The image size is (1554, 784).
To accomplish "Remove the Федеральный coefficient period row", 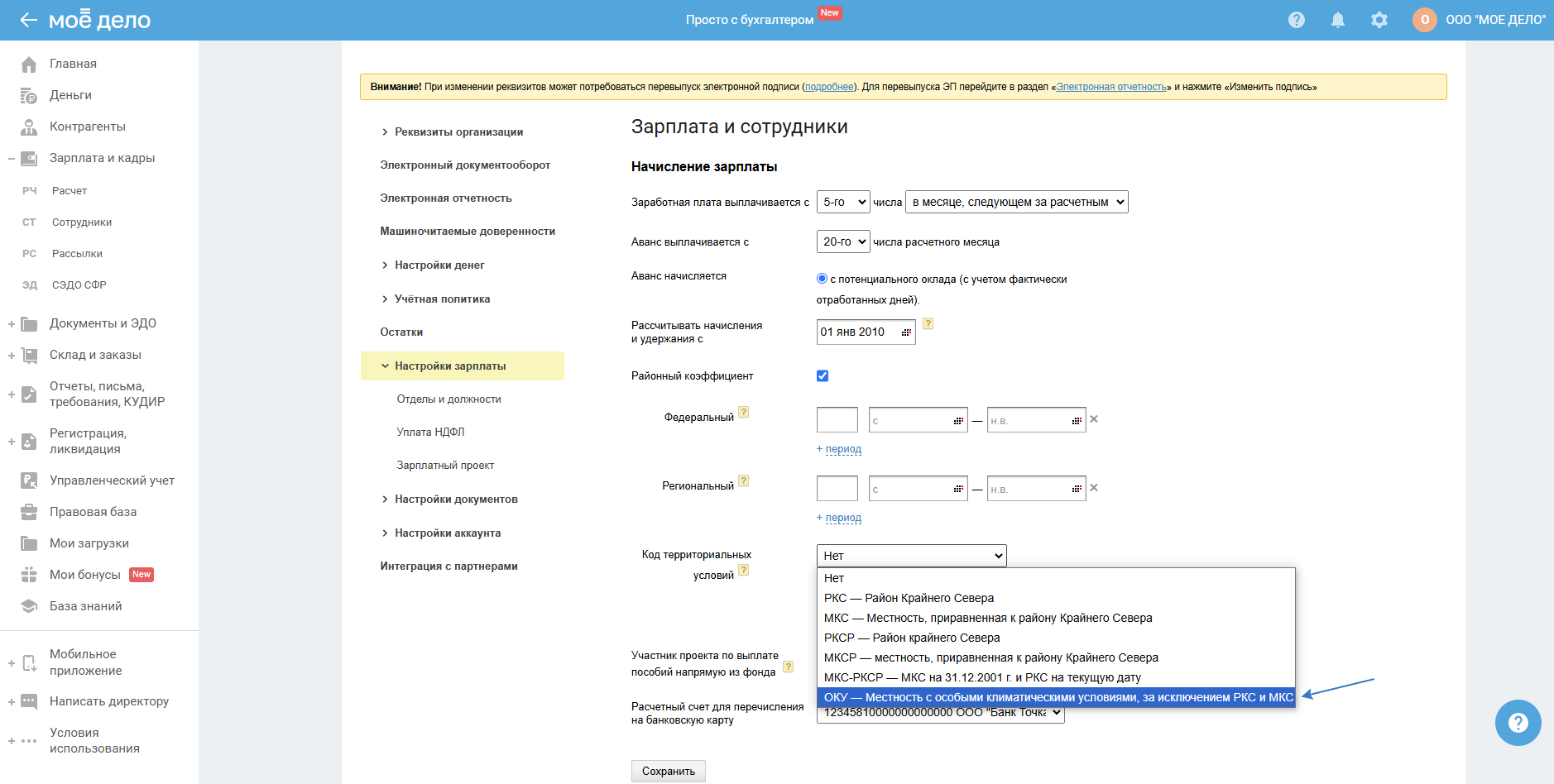I will click(1094, 419).
